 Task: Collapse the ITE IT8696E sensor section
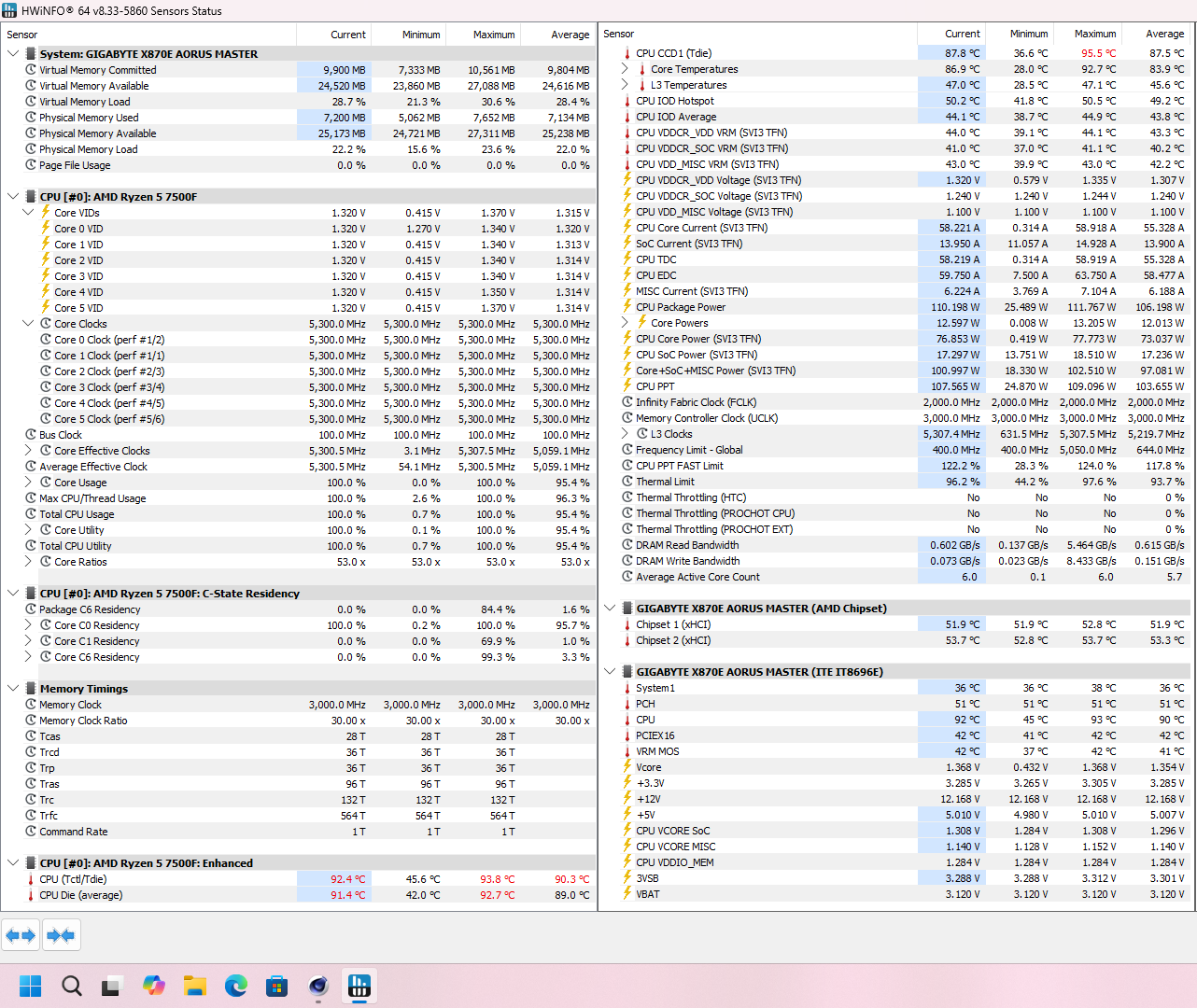(610, 672)
